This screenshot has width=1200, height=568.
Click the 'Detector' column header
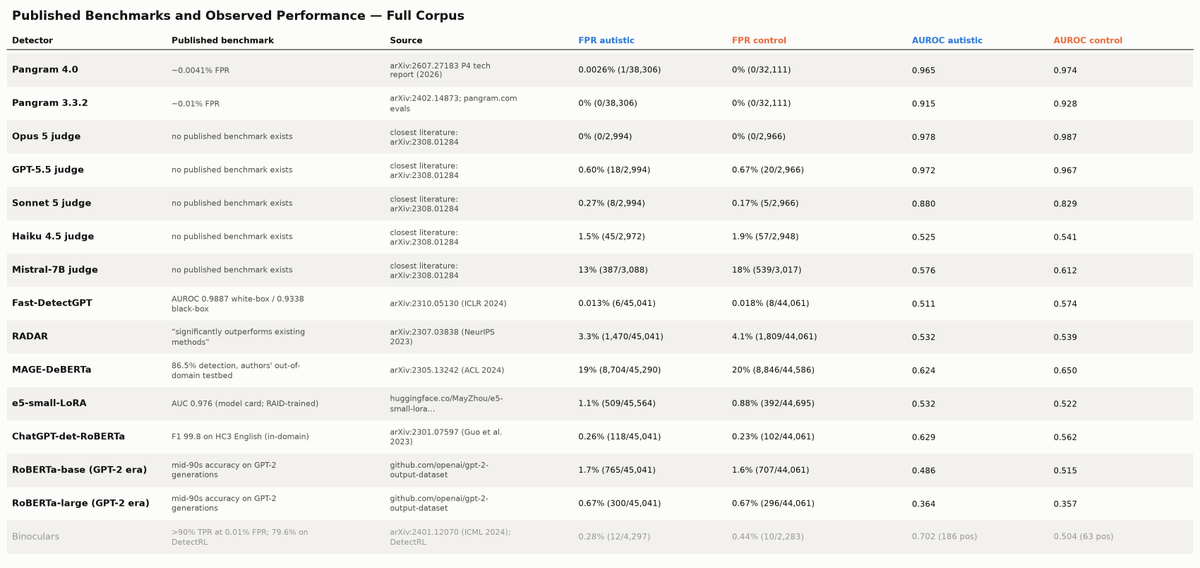point(32,41)
